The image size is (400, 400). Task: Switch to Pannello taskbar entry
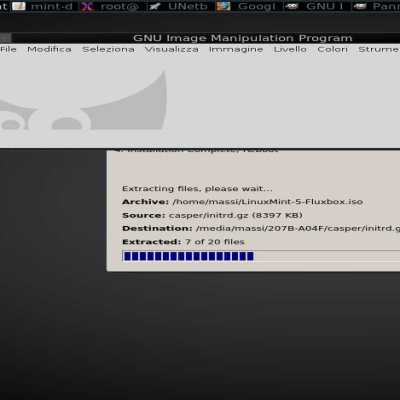376,6
